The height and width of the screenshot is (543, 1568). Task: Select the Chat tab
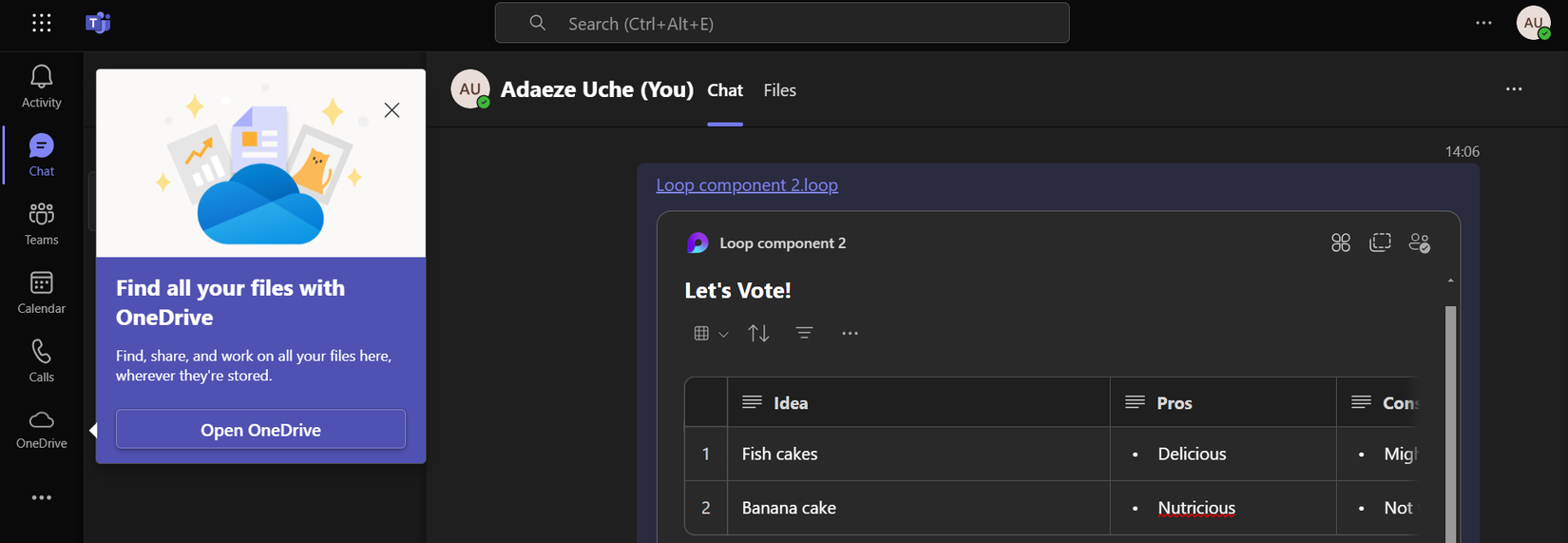pyautogui.click(x=724, y=90)
